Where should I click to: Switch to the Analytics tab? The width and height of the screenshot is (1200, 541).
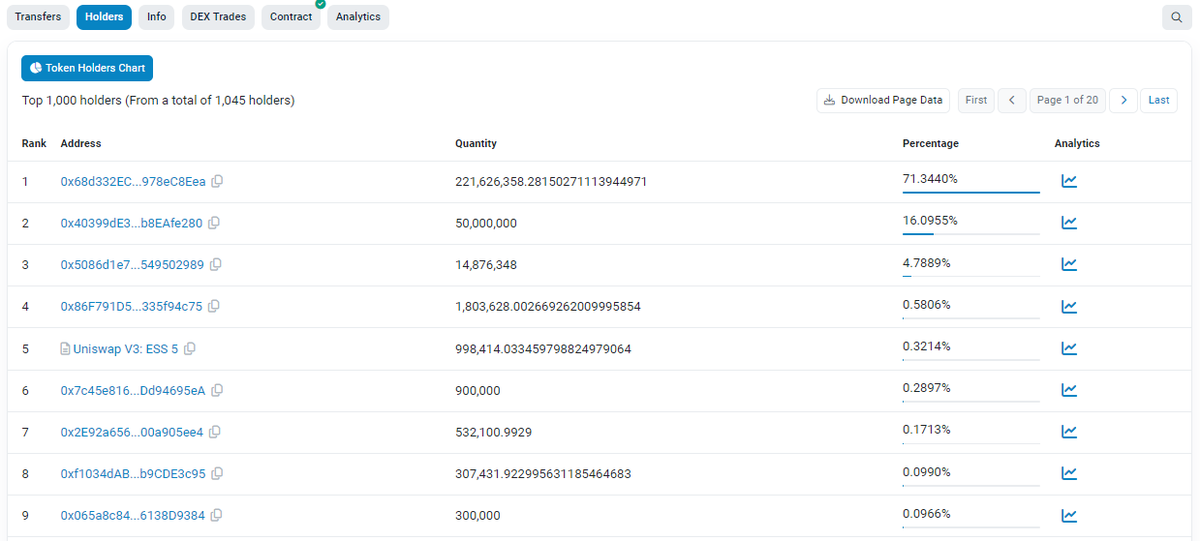click(358, 17)
